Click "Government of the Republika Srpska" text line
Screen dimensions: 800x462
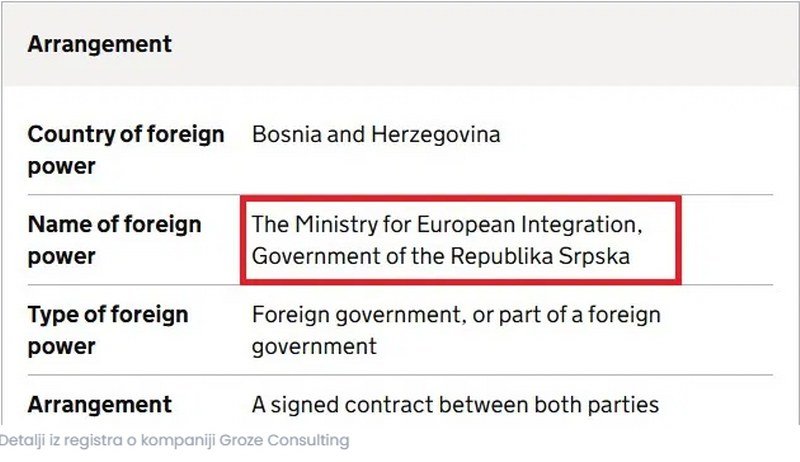click(441, 256)
